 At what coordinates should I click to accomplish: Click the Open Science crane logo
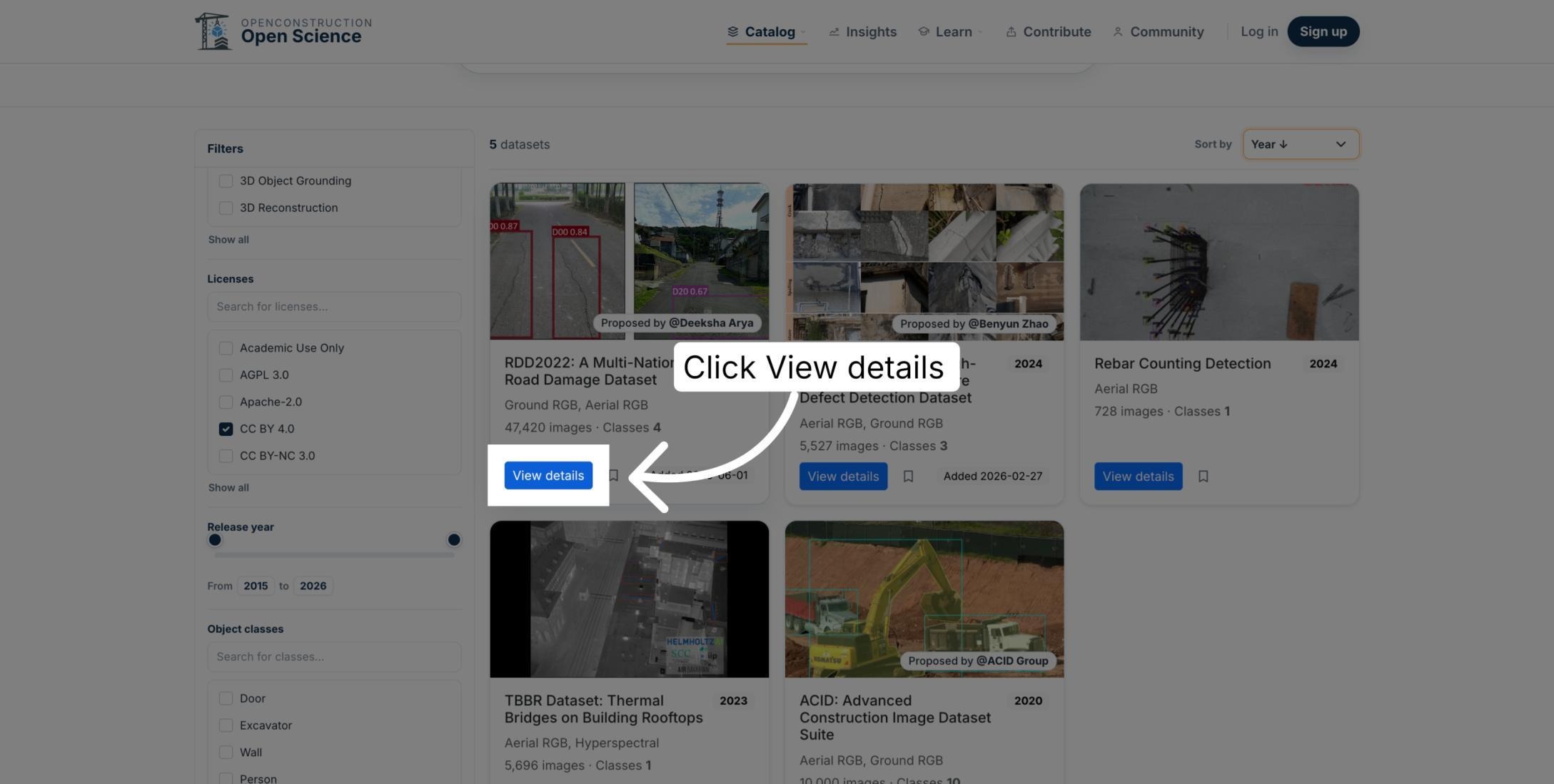213,31
